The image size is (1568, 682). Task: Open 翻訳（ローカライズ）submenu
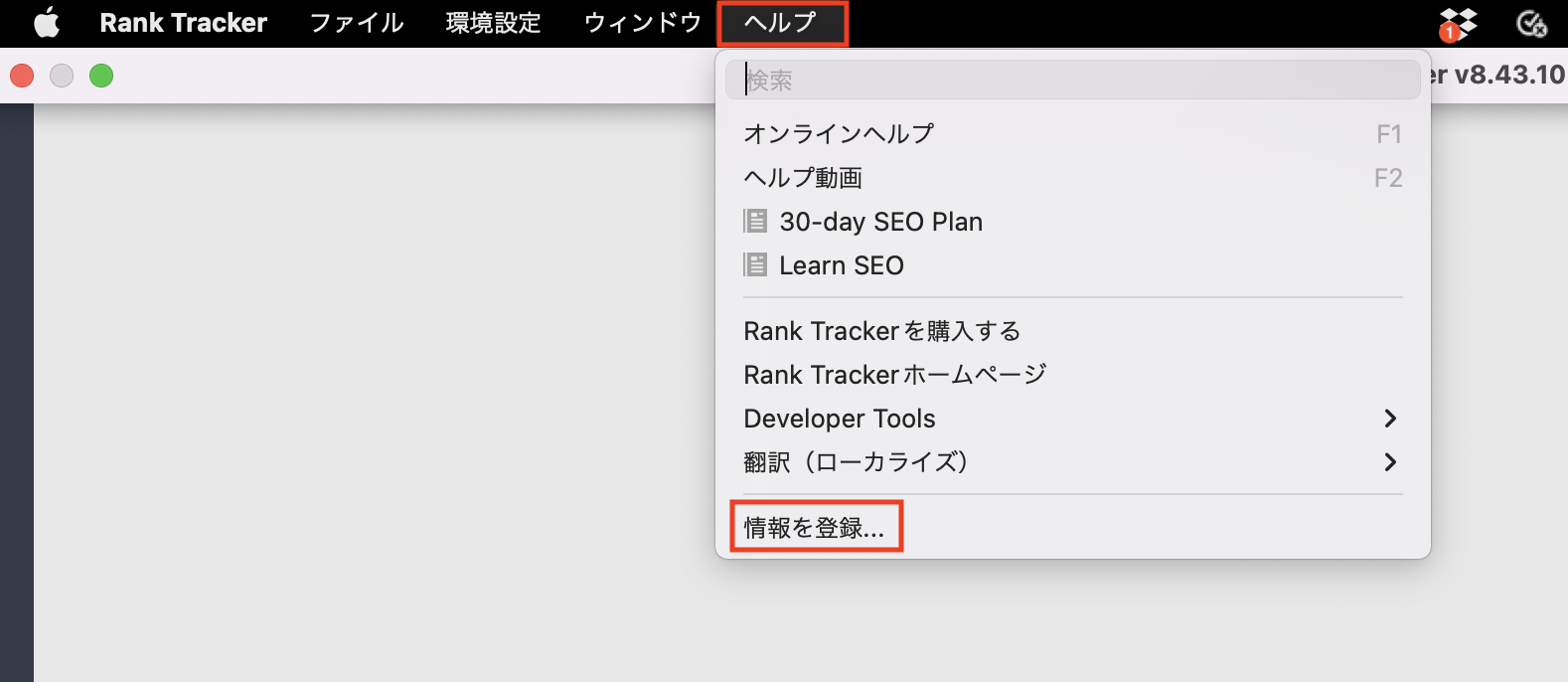(x=1073, y=462)
